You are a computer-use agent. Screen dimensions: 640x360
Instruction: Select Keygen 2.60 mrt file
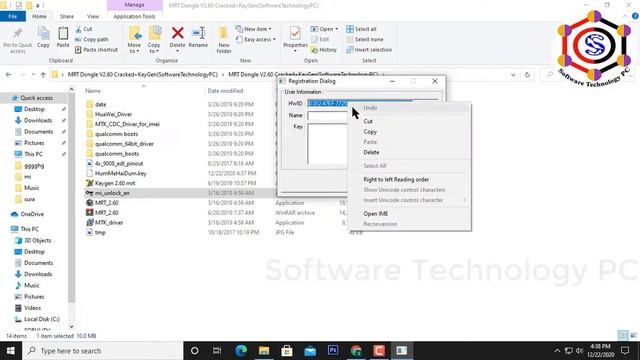click(115, 183)
